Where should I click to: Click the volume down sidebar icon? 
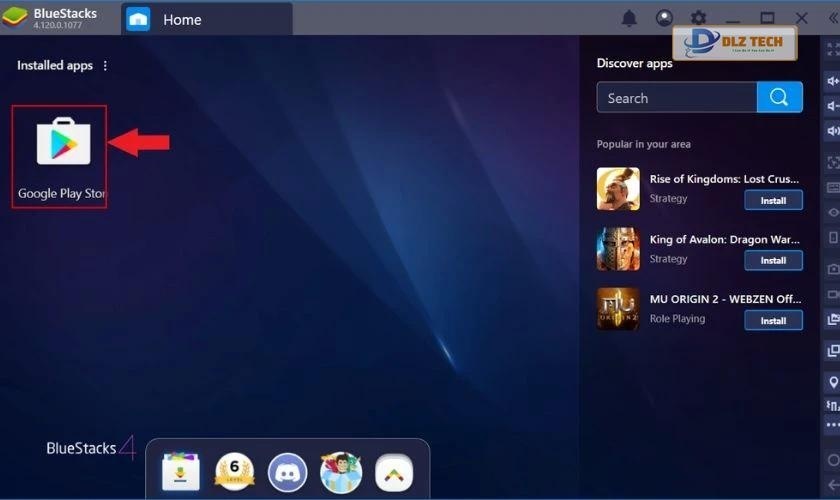click(x=833, y=106)
